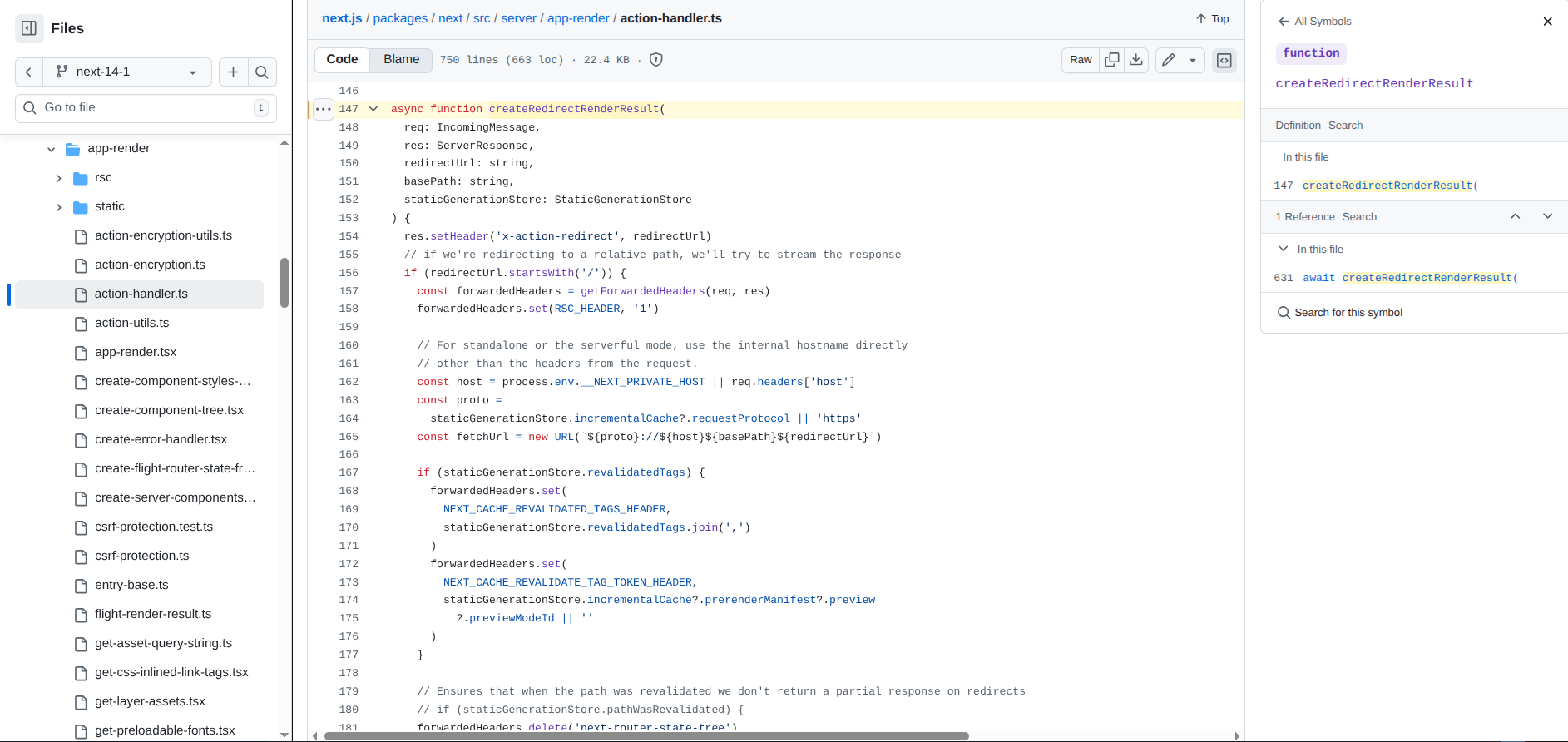Click the horizontal code scrollbar

click(x=646, y=736)
